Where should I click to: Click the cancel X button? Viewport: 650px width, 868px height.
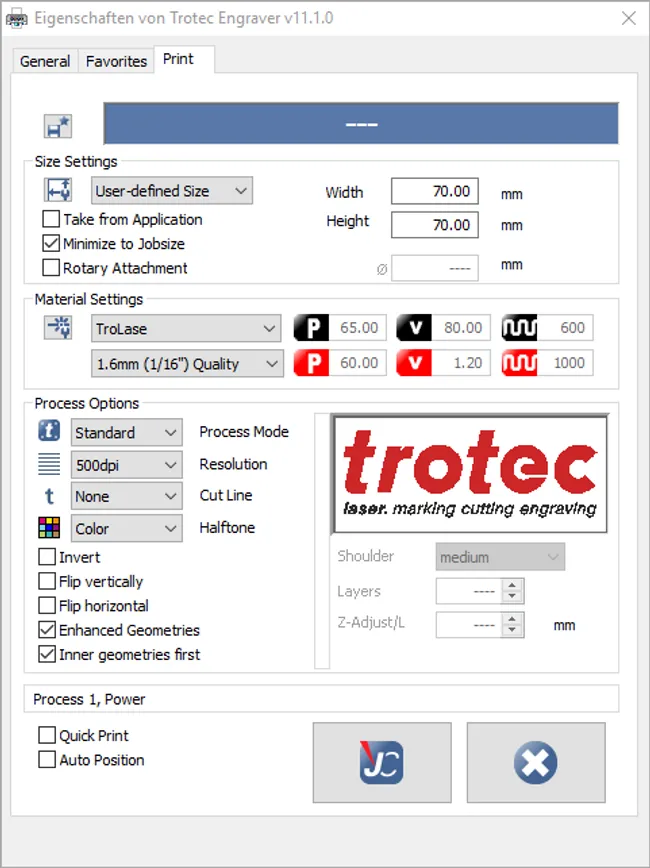[x=536, y=762]
